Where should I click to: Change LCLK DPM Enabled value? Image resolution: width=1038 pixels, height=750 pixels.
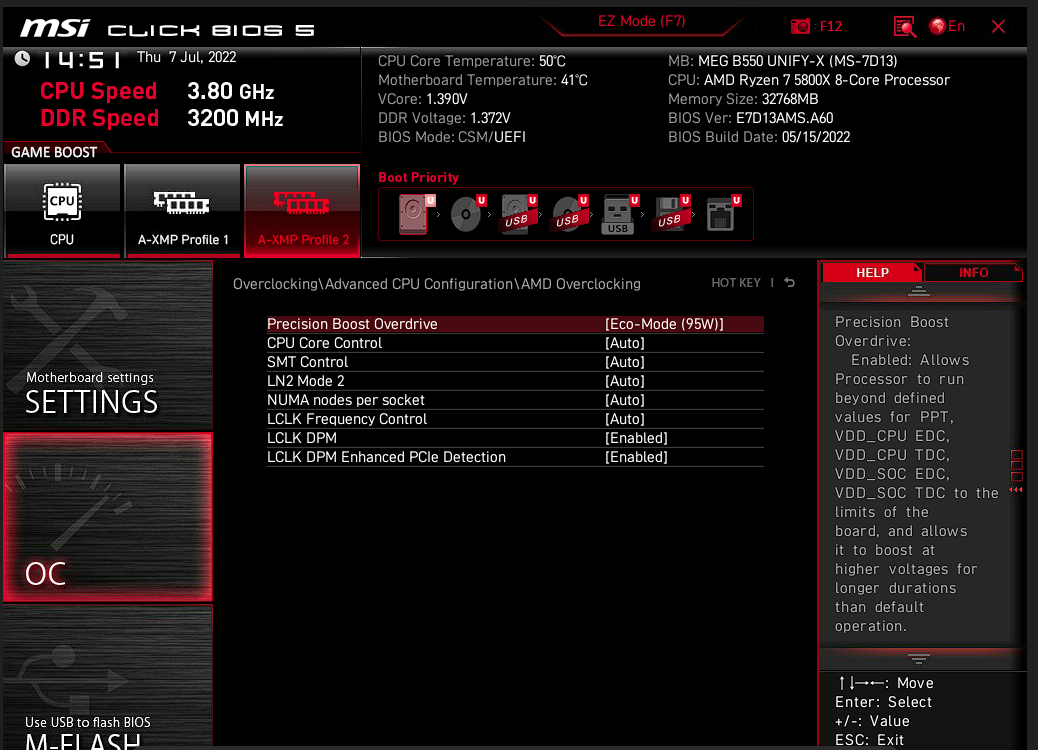(636, 438)
